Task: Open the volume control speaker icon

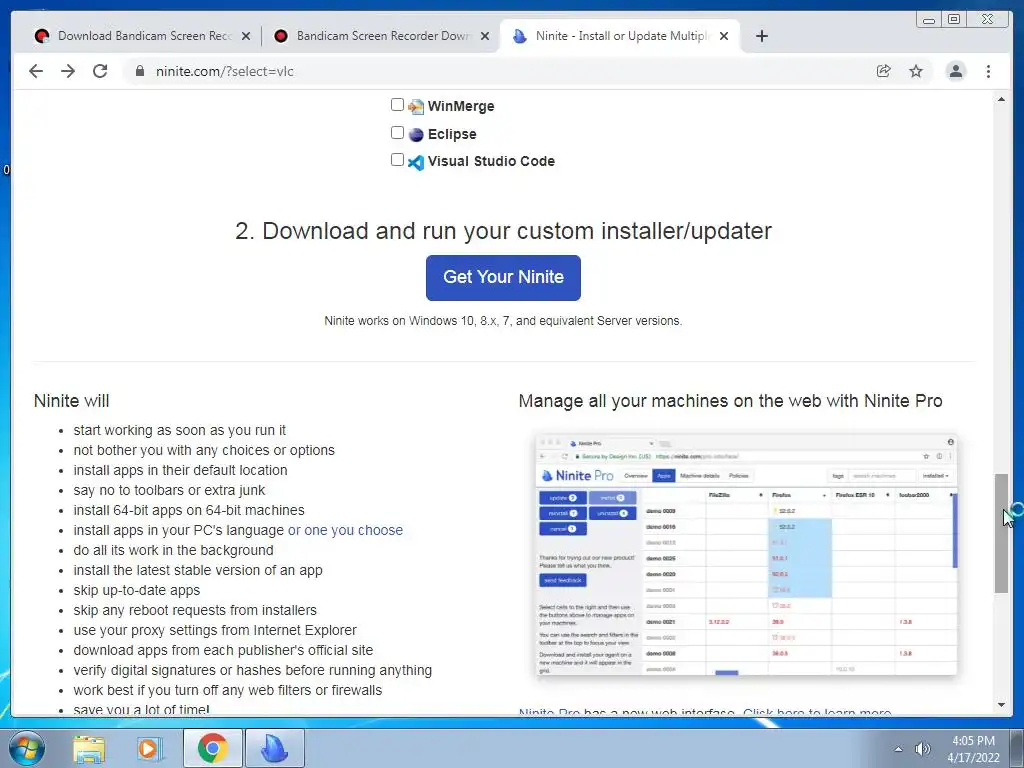Action: [922, 749]
